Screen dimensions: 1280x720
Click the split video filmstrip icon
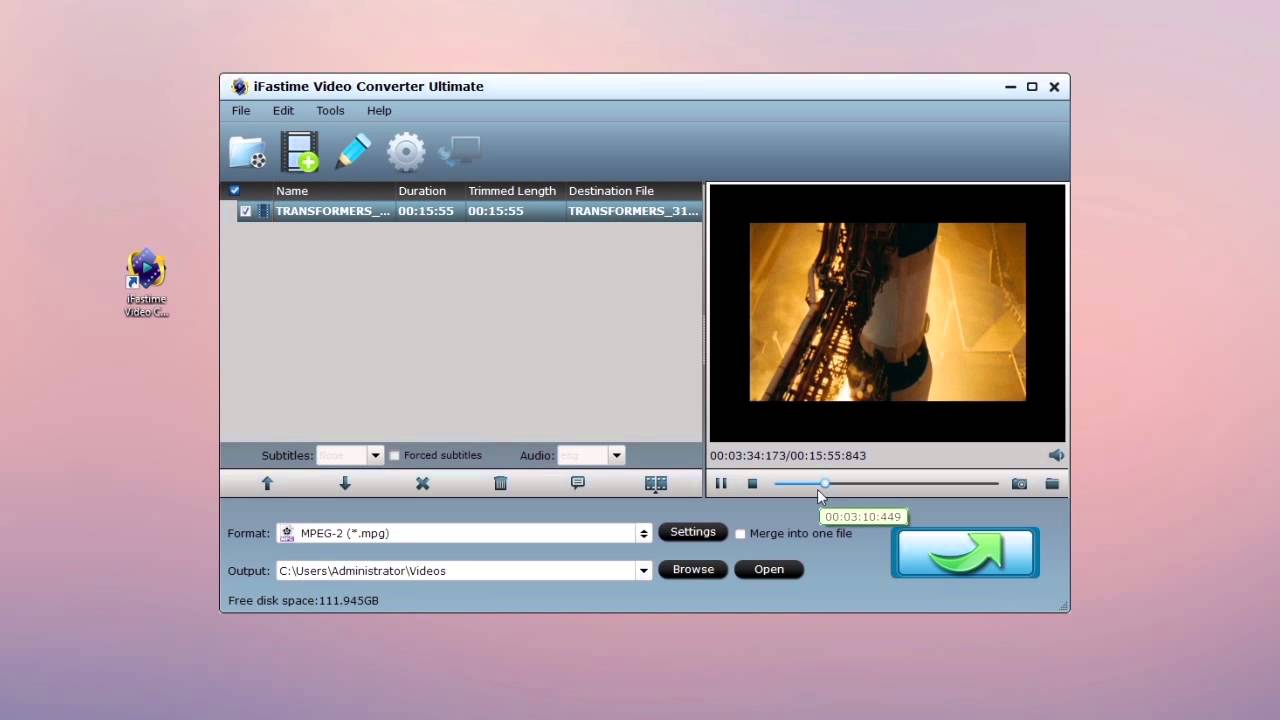coord(656,483)
